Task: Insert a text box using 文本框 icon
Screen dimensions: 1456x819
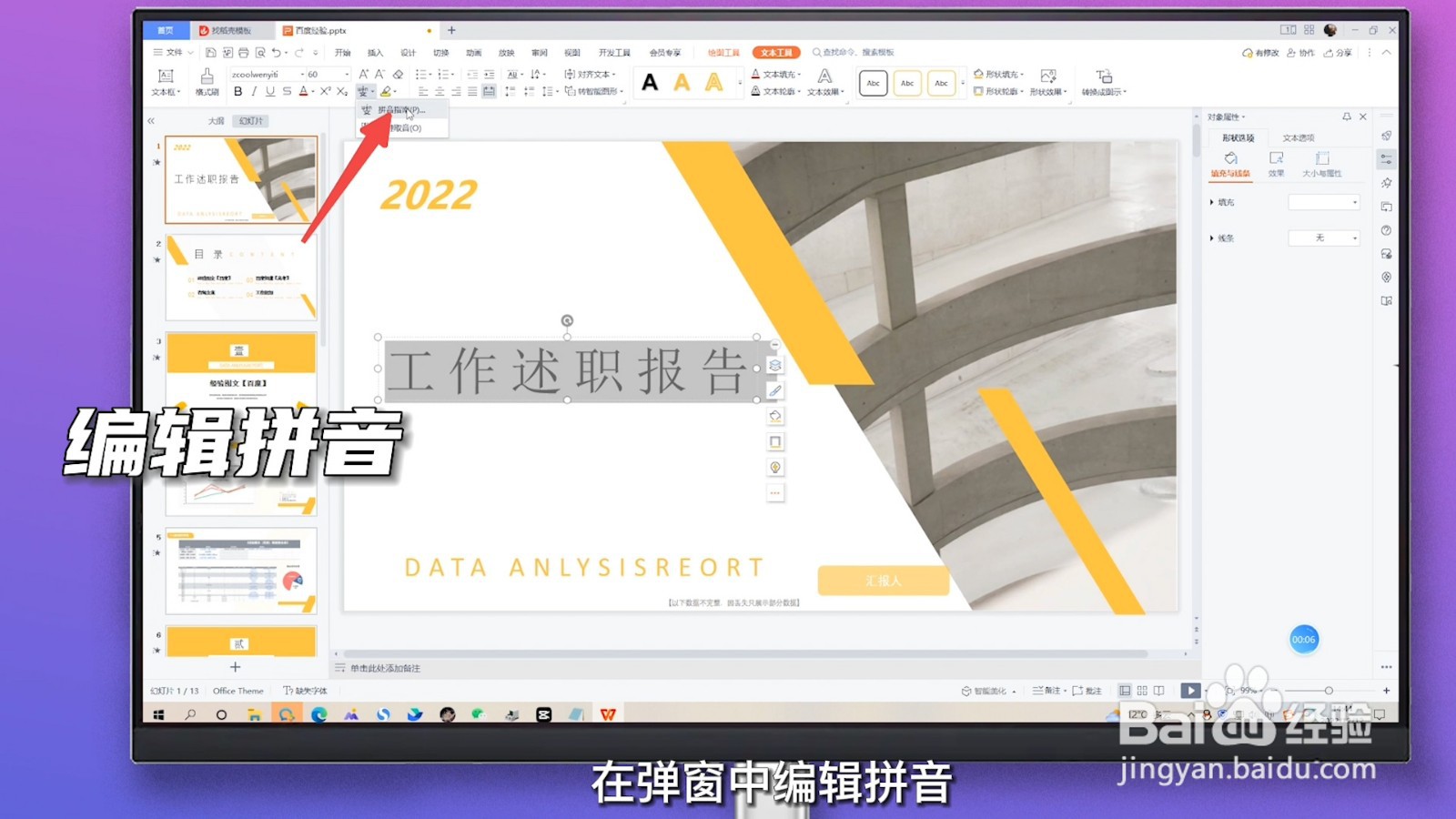Action: point(166,76)
